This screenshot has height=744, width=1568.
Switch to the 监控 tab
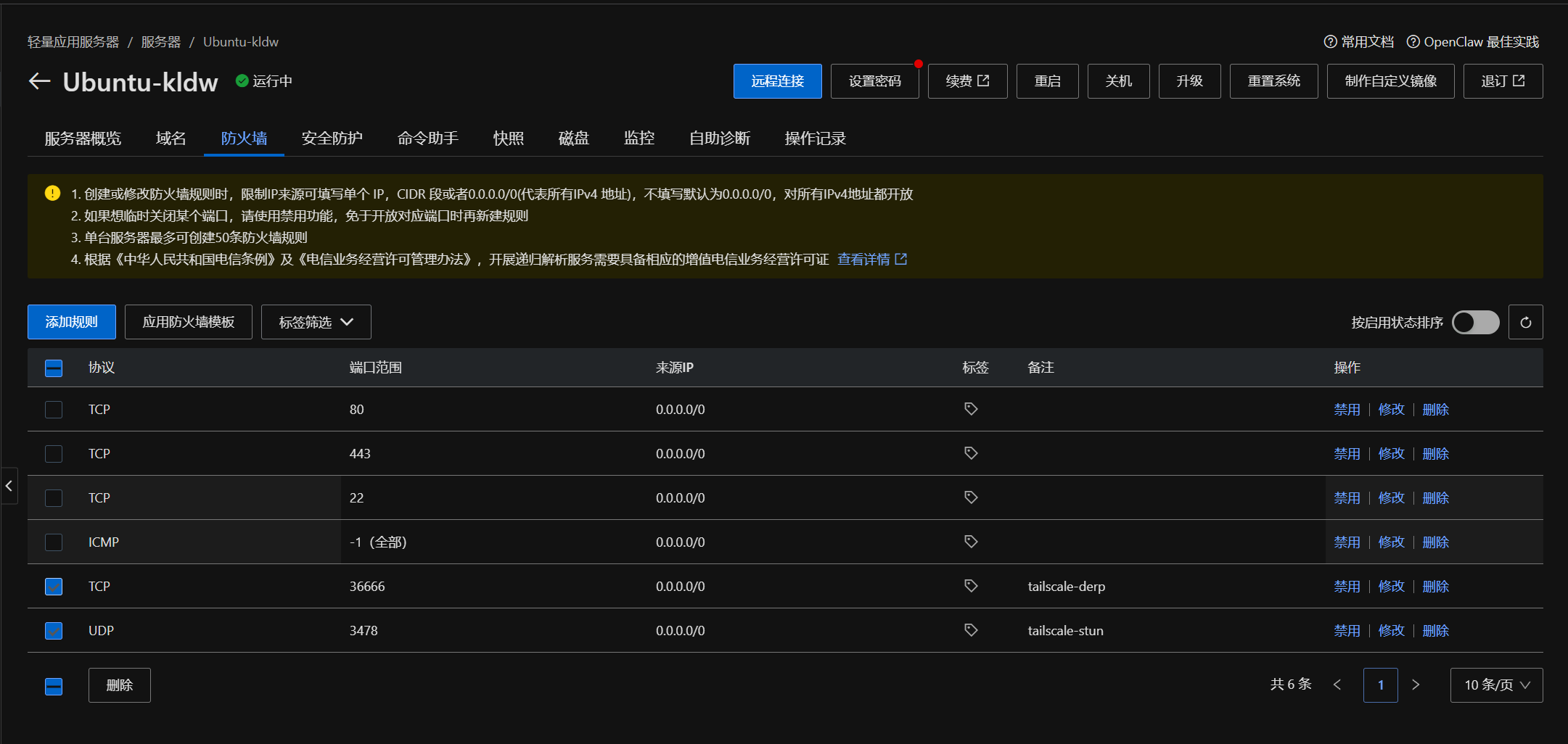pos(639,139)
